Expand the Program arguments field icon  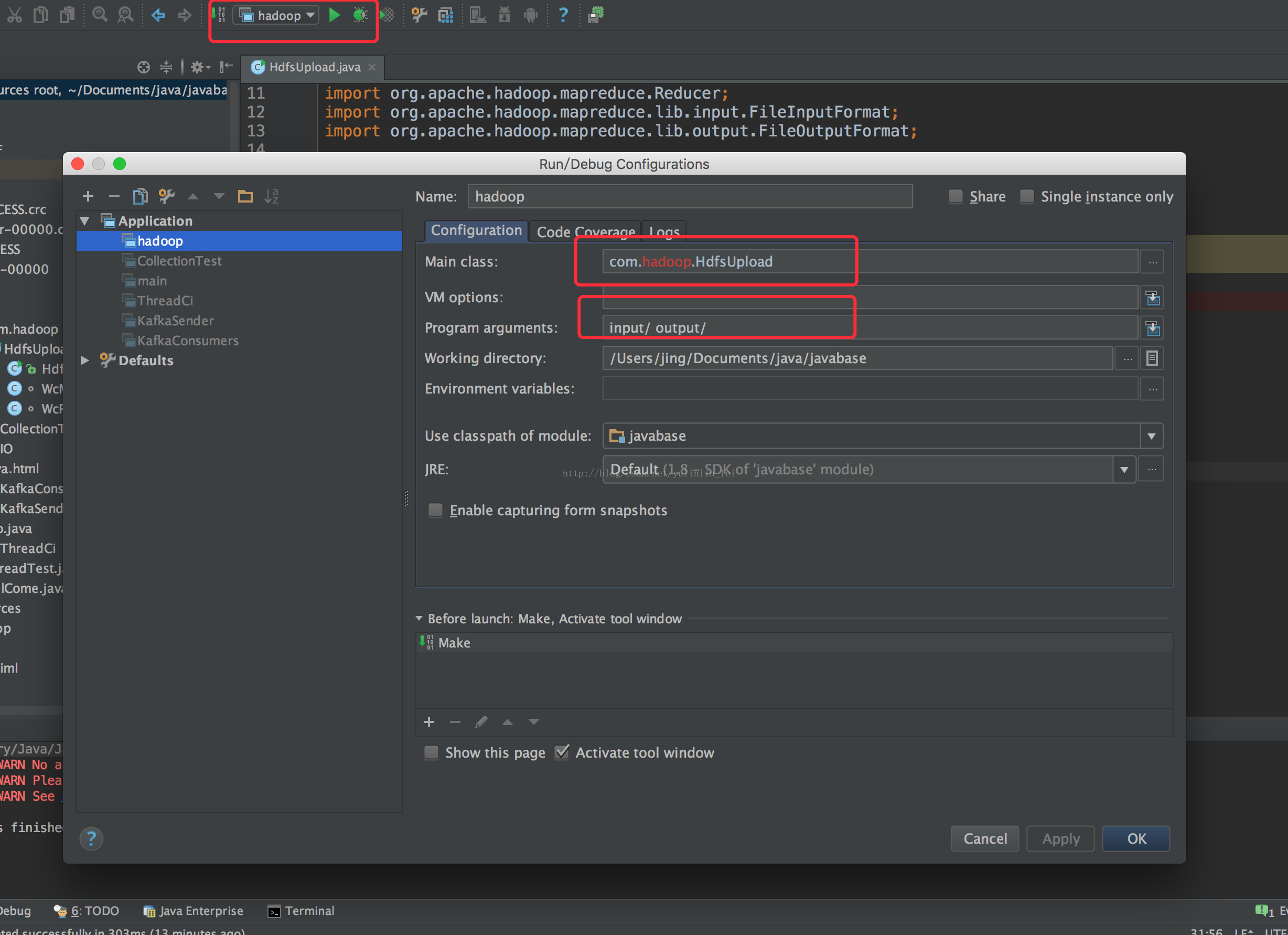[x=1152, y=328]
